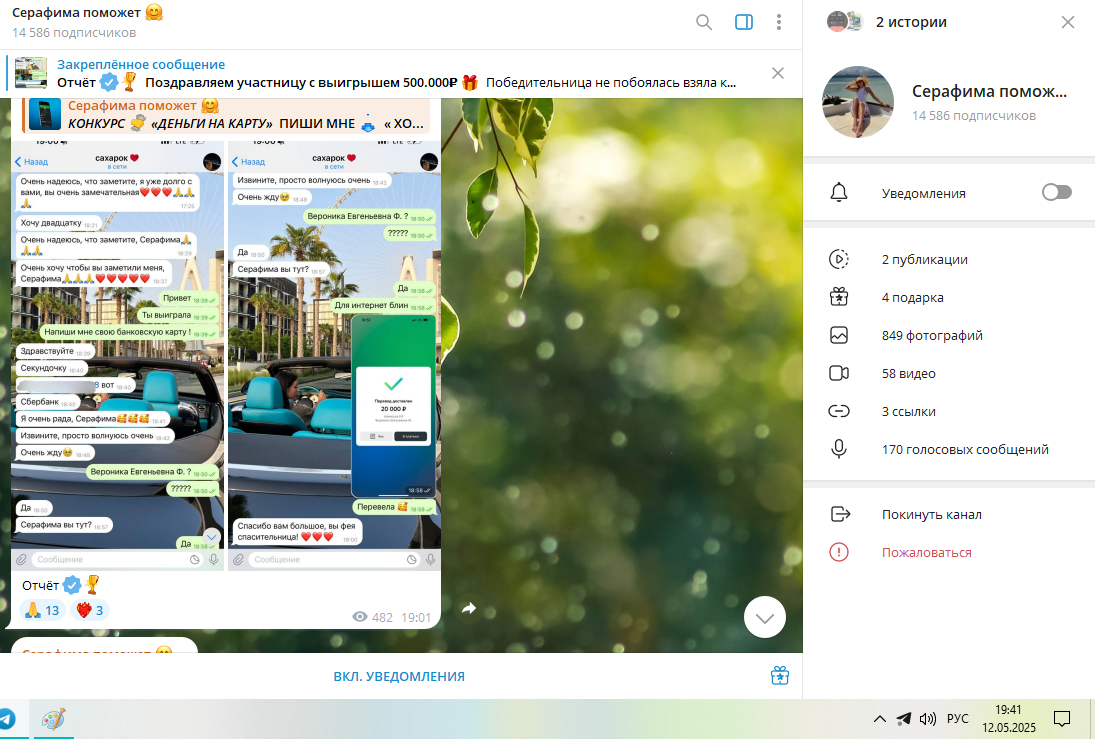The image size is (1095, 739).
Task: Open the 4 подарка gifts section
Action: pyautogui.click(x=912, y=298)
